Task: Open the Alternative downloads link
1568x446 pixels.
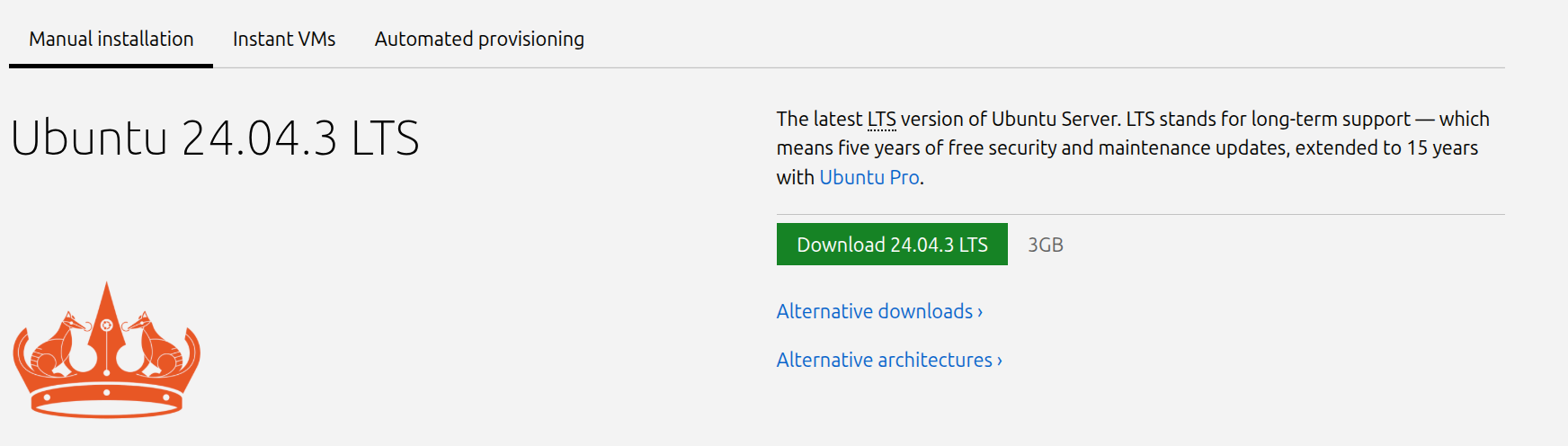Action: tap(874, 311)
